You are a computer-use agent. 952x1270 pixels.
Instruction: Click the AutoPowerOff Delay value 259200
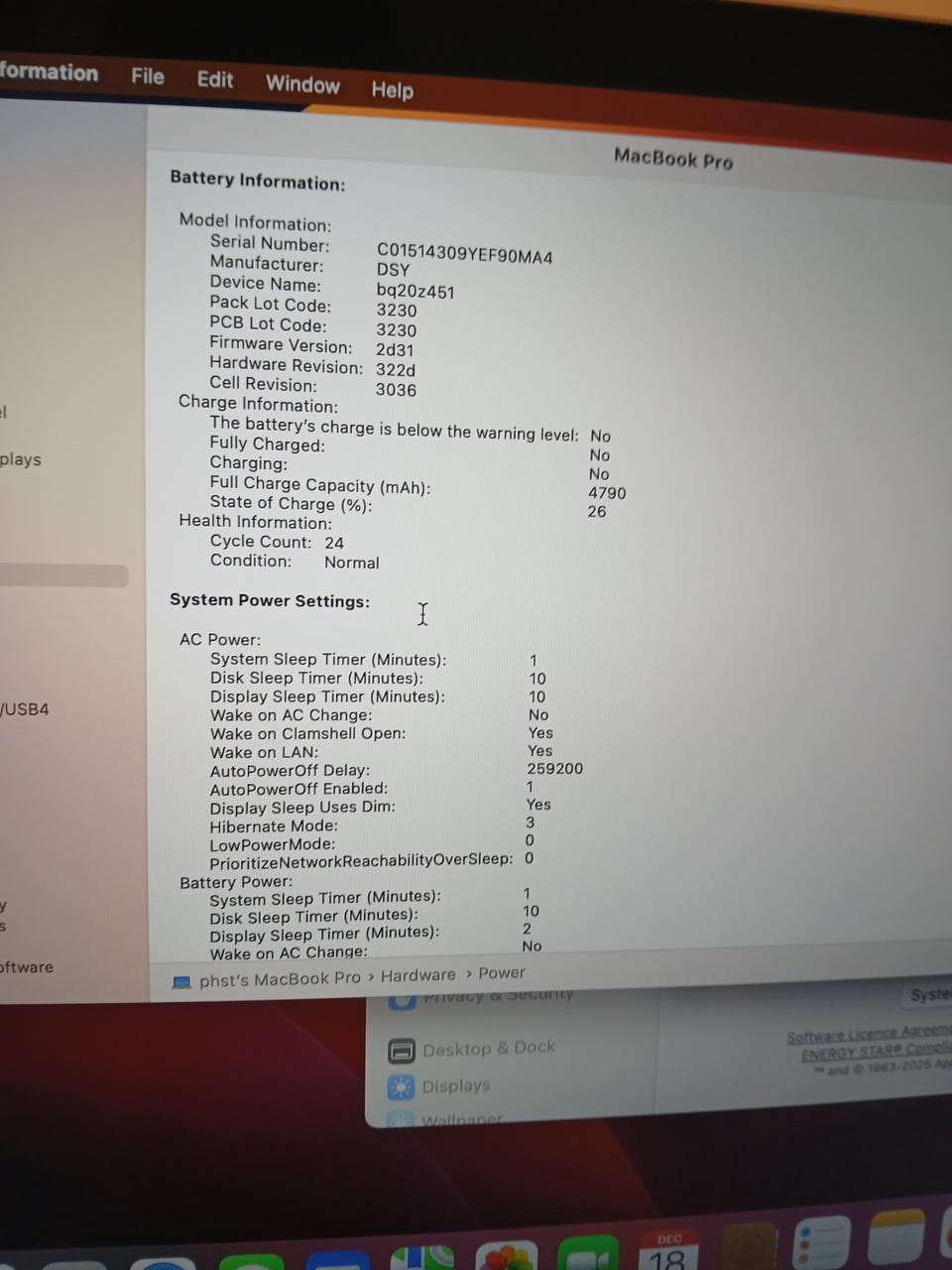point(555,769)
